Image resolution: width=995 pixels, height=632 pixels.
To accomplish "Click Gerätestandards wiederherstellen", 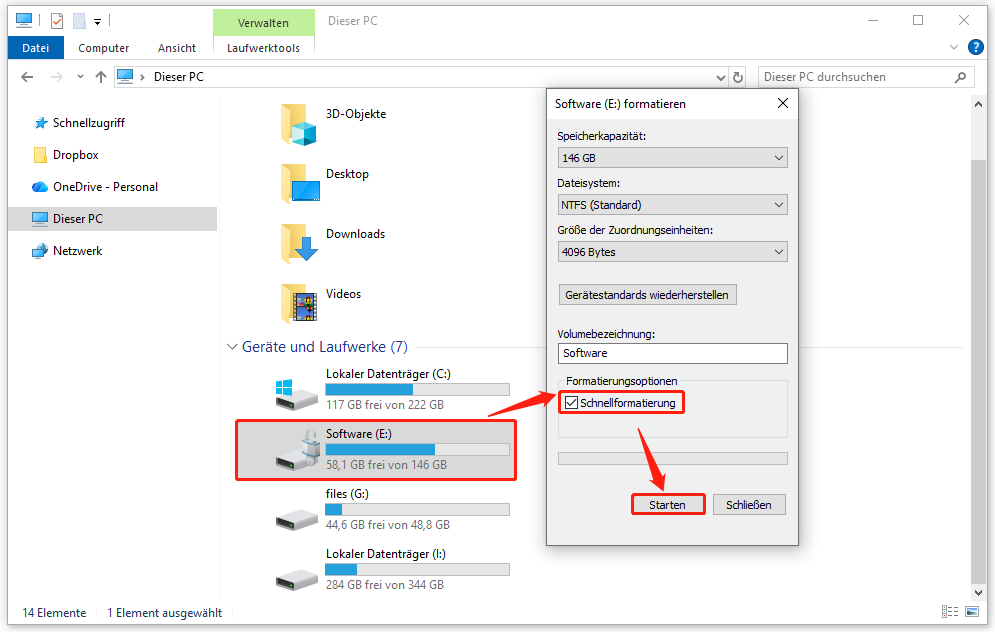I will pos(646,294).
